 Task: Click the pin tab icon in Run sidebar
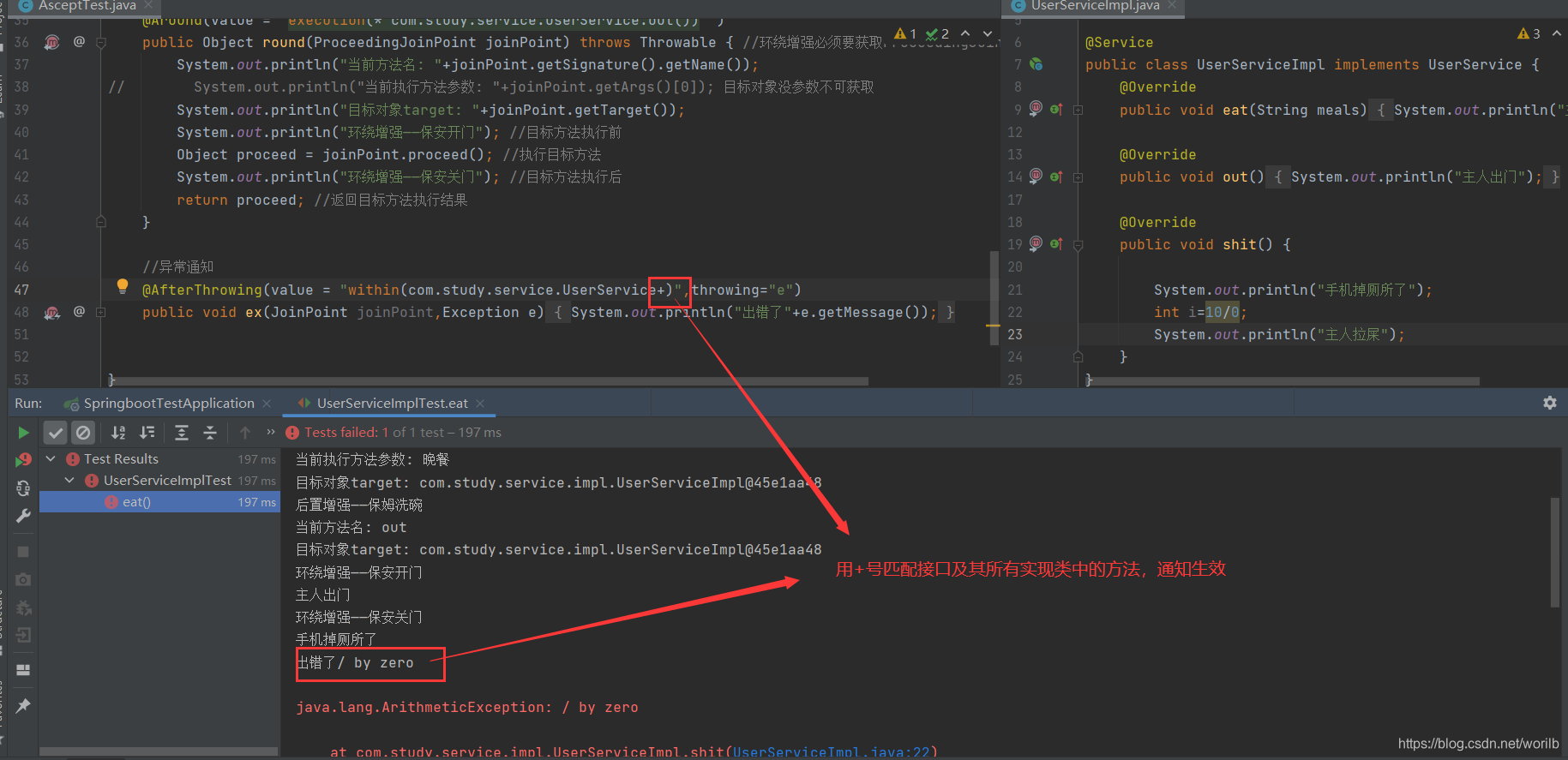[23, 705]
